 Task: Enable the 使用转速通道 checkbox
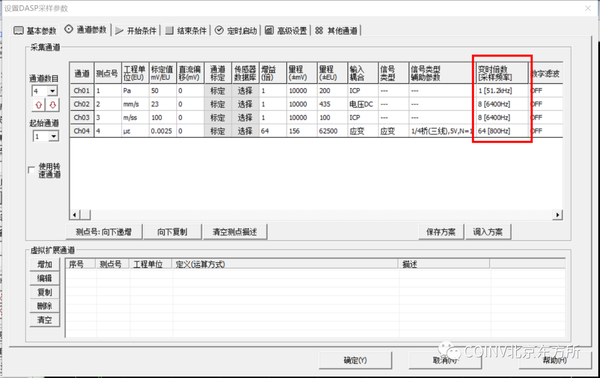click(31, 170)
